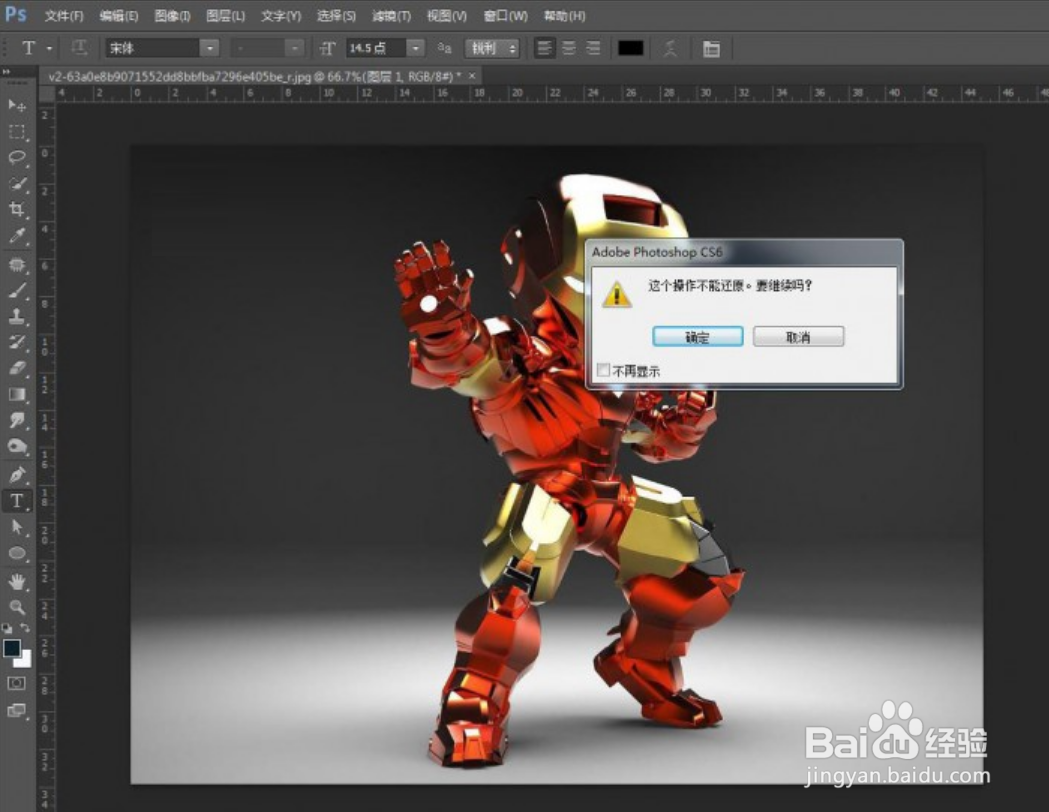The width and height of the screenshot is (1049, 812).
Task: Select the Path Selection tool
Action: point(17,527)
